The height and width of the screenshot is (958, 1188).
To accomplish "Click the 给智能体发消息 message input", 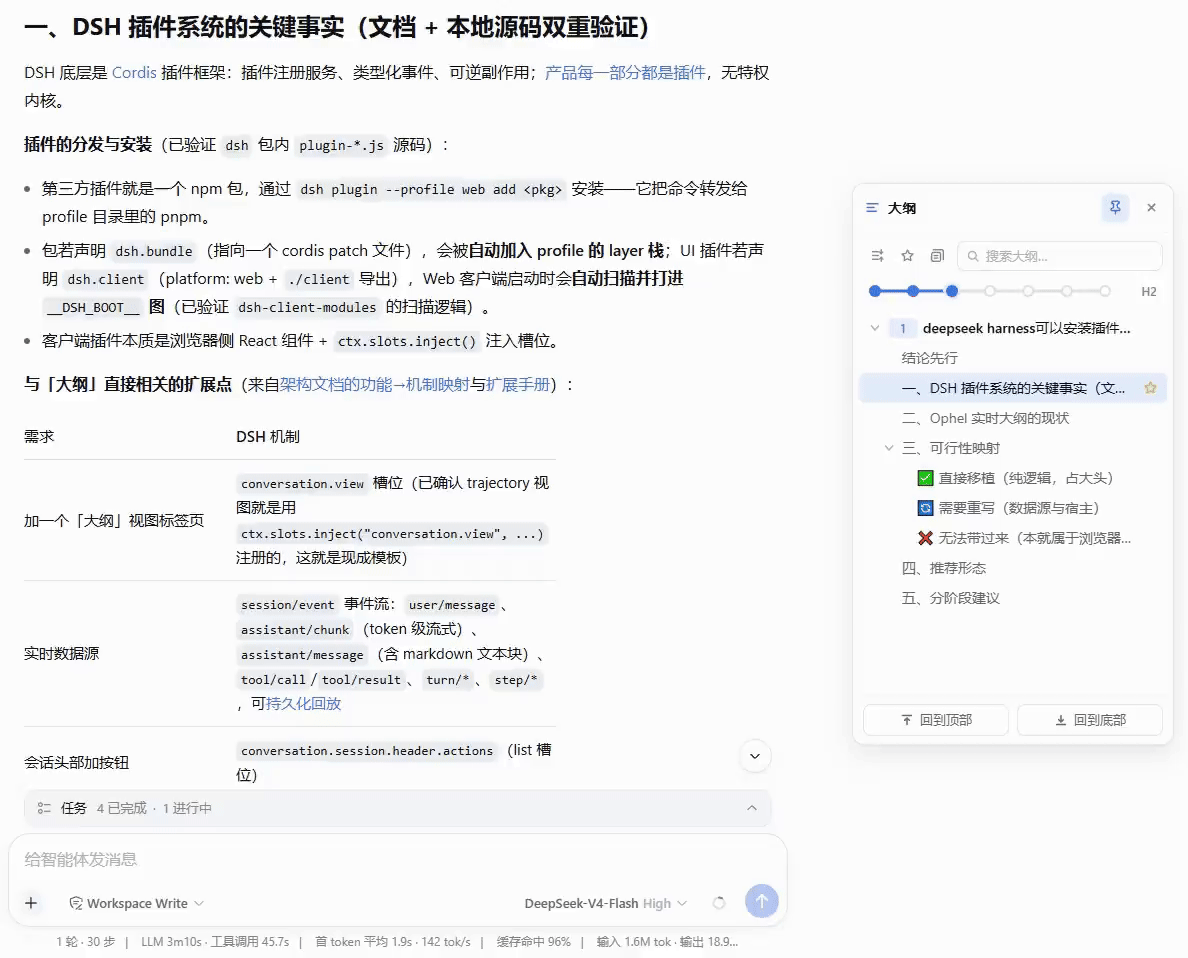I will click(397, 859).
